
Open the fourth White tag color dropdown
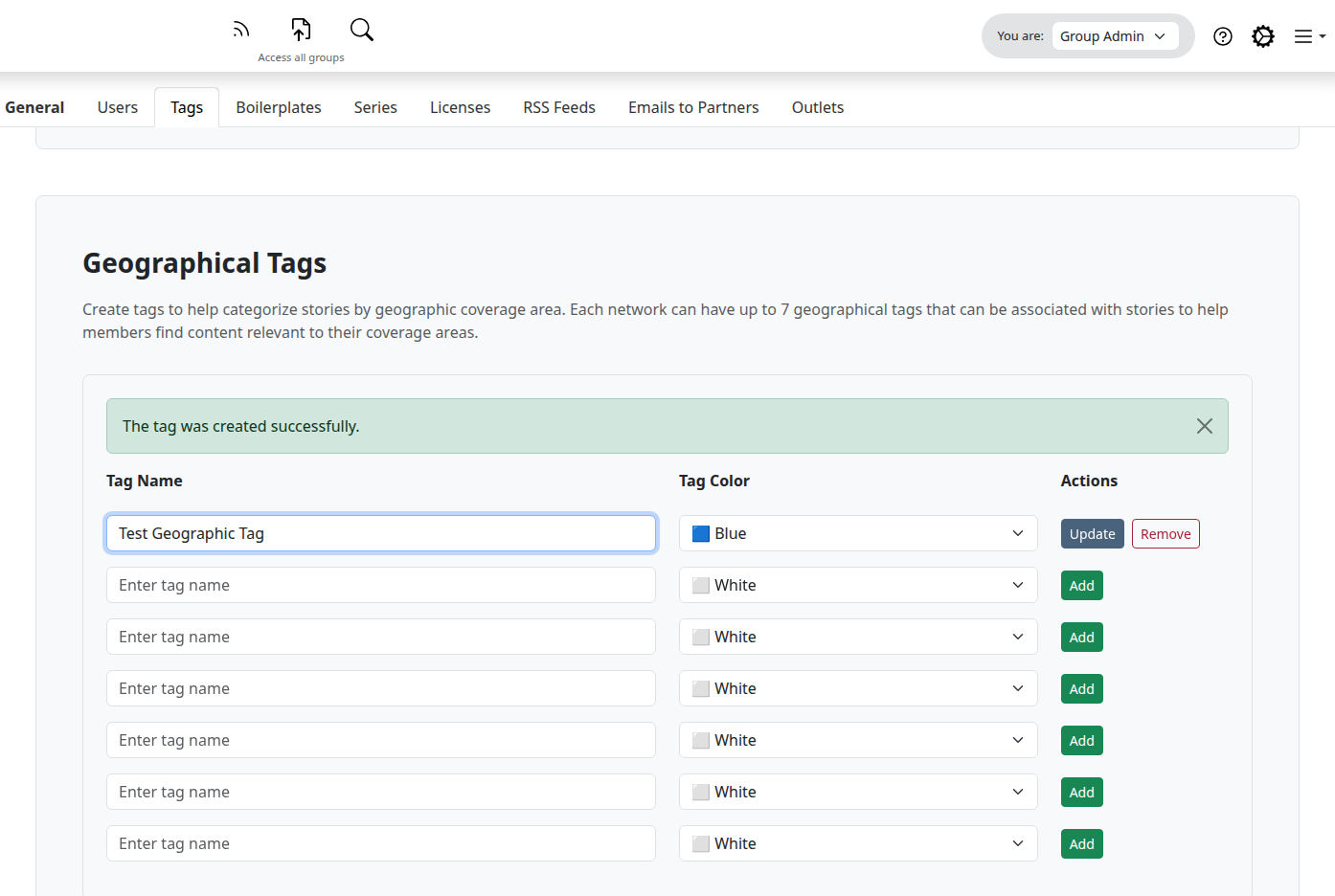(x=858, y=740)
